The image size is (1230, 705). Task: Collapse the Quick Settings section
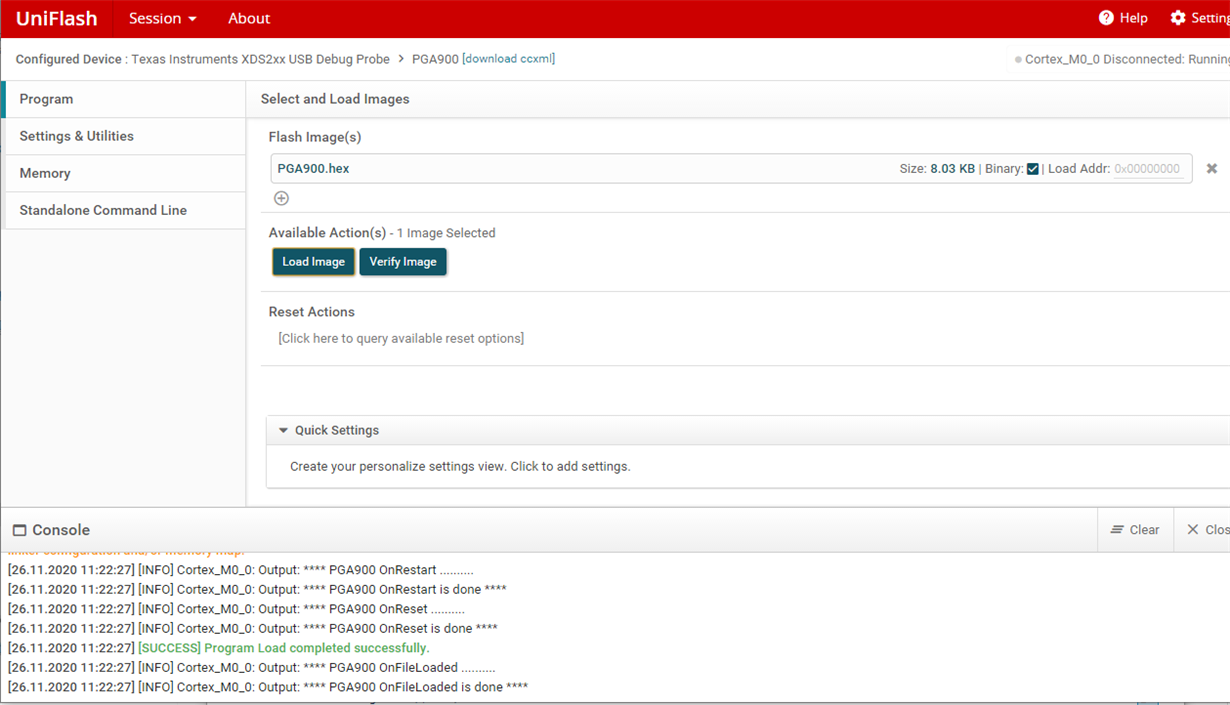coord(284,430)
